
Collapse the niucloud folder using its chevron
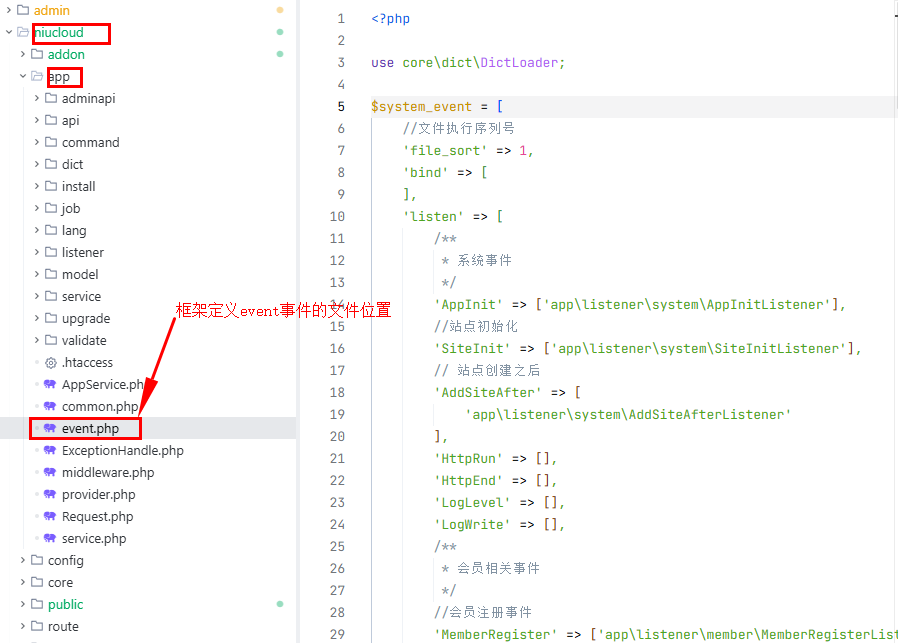click(x=9, y=32)
